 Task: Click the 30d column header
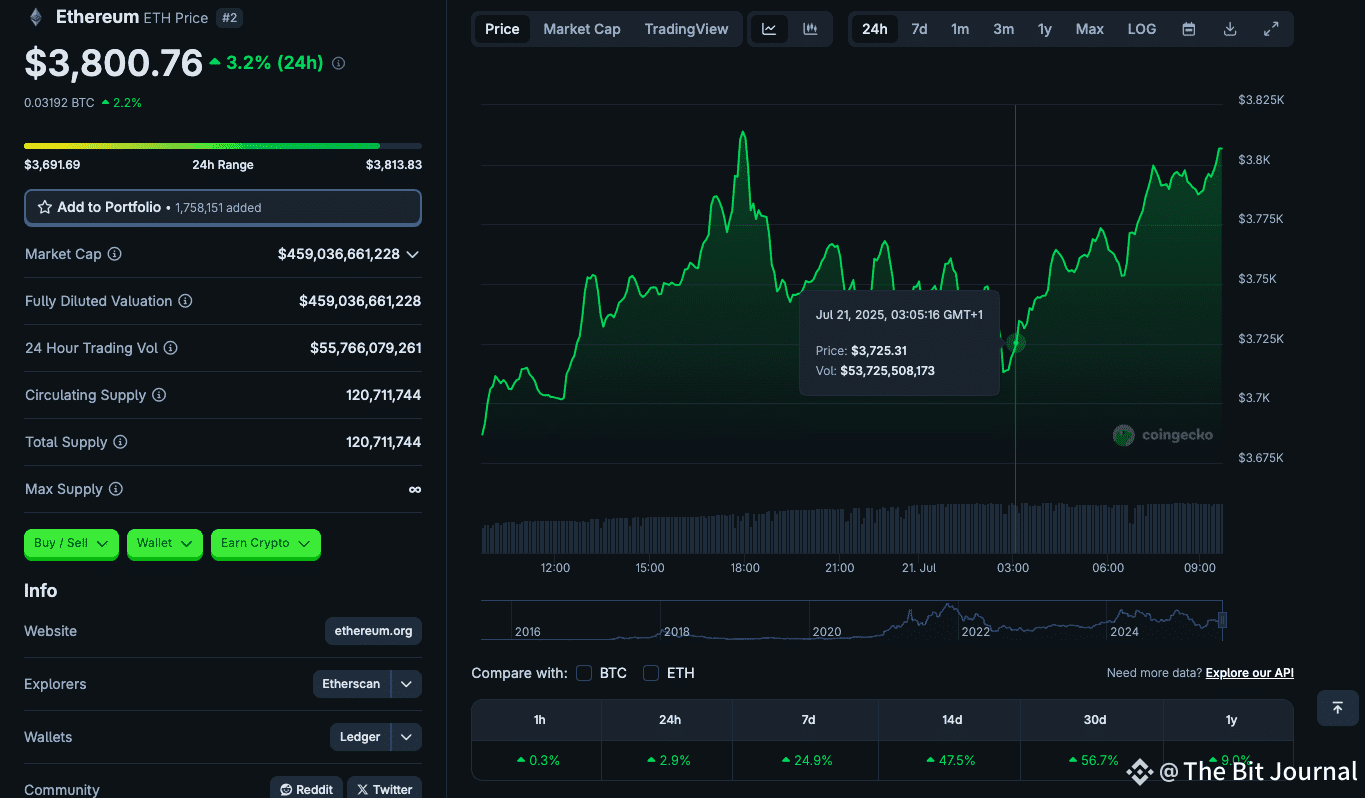pos(1095,720)
